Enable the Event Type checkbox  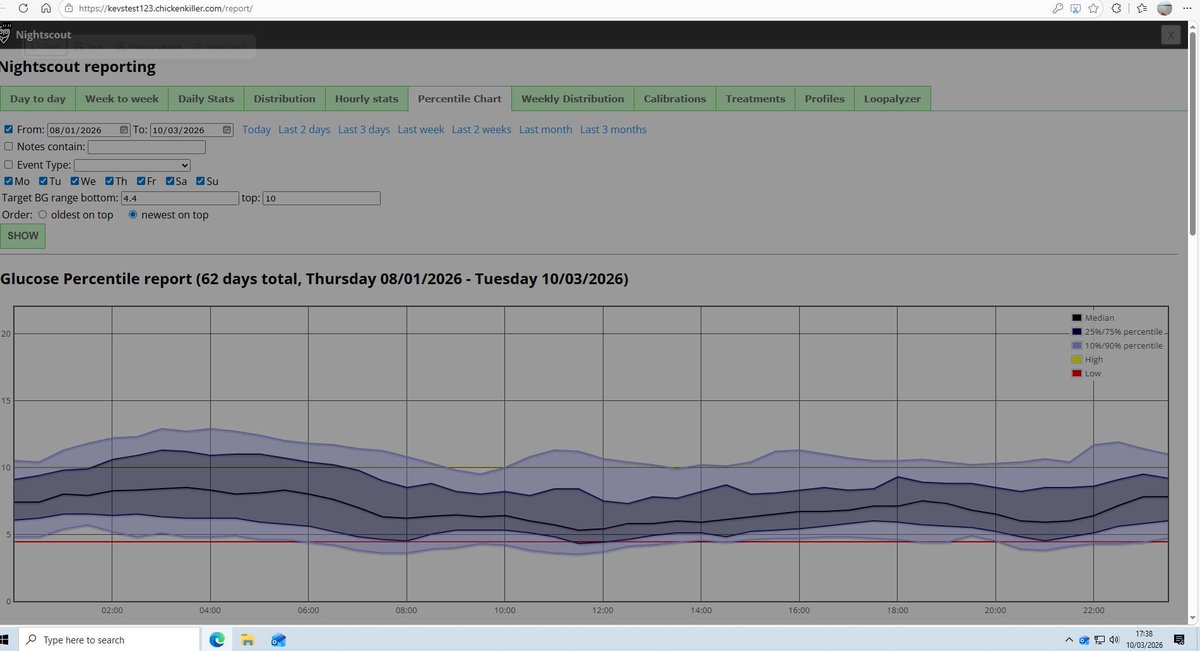click(x=9, y=164)
